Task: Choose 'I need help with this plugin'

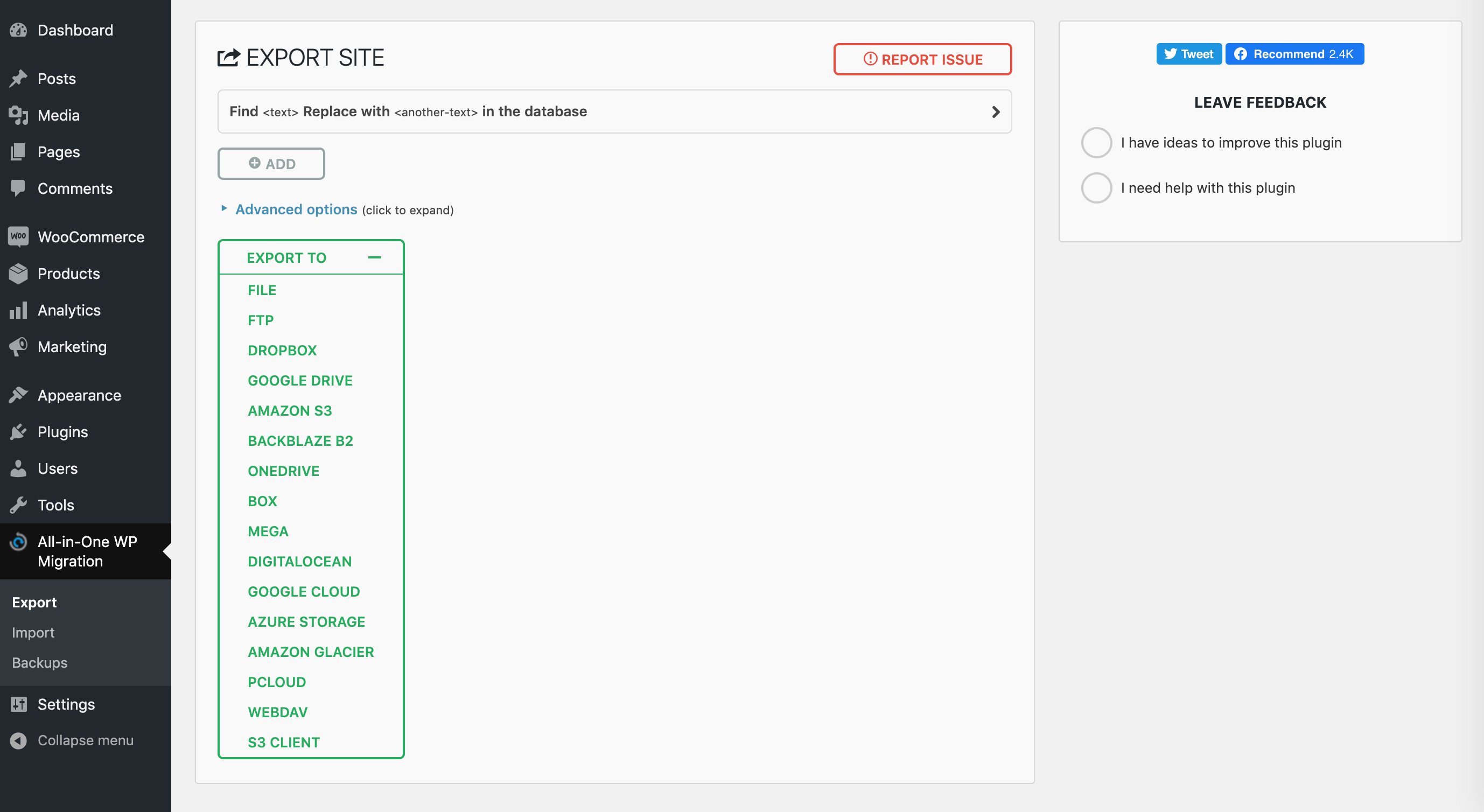Action: (x=1096, y=187)
